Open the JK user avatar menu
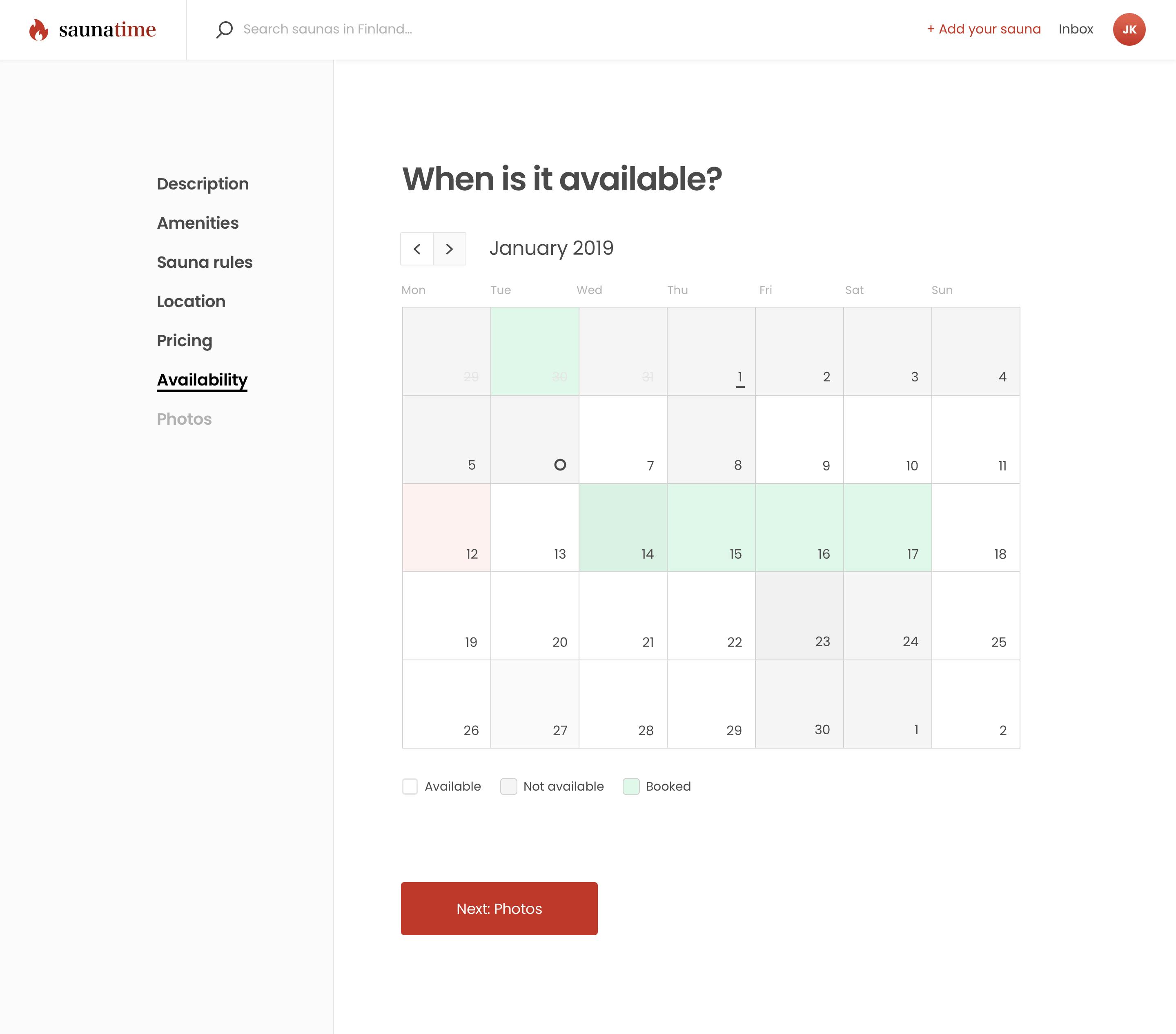Image resolution: width=1176 pixels, height=1034 pixels. [x=1129, y=29]
